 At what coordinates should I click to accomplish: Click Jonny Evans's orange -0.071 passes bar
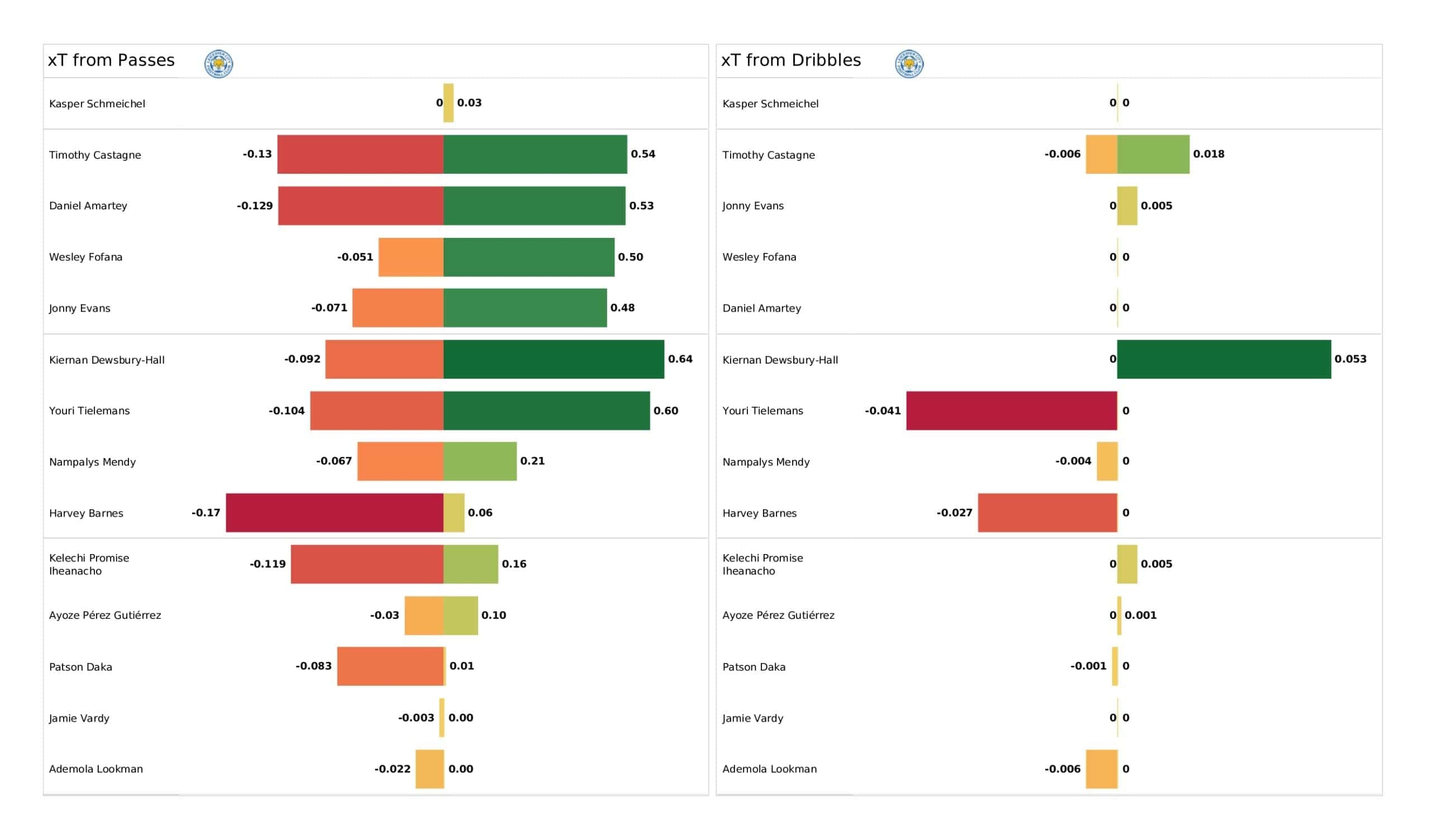click(x=398, y=308)
